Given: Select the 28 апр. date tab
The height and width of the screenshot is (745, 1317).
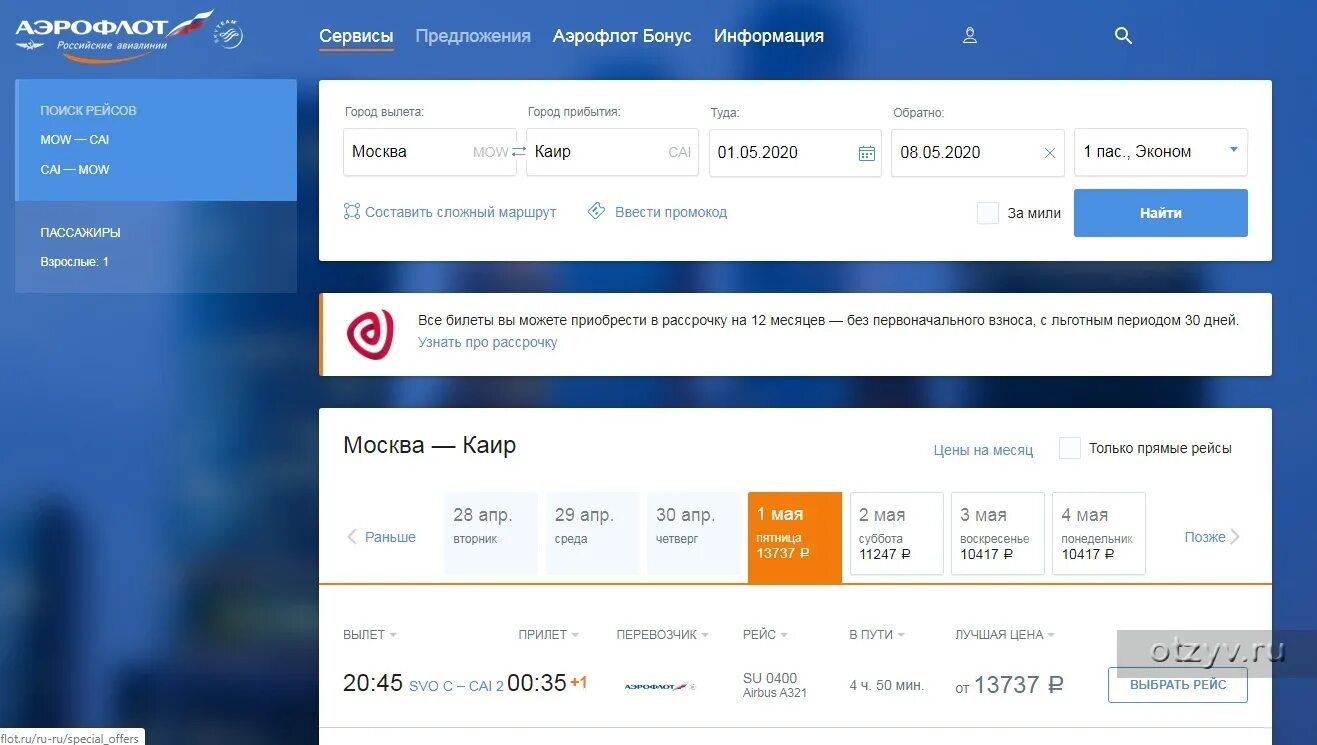Looking at the screenshot, I should coord(491,533).
